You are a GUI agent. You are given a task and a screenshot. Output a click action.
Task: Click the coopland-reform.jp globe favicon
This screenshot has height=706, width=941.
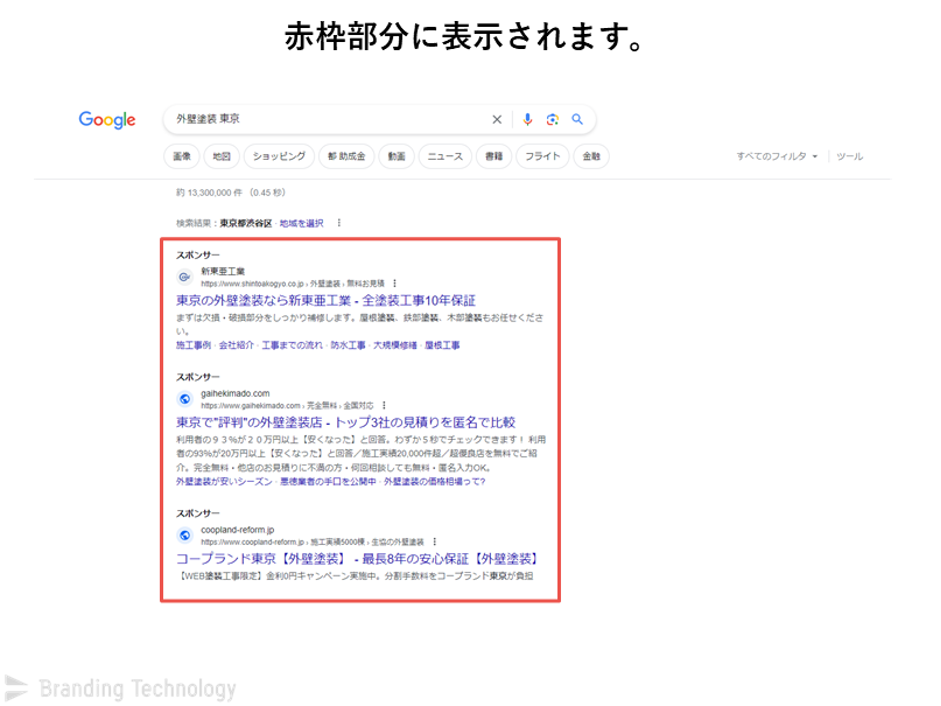(x=185, y=535)
